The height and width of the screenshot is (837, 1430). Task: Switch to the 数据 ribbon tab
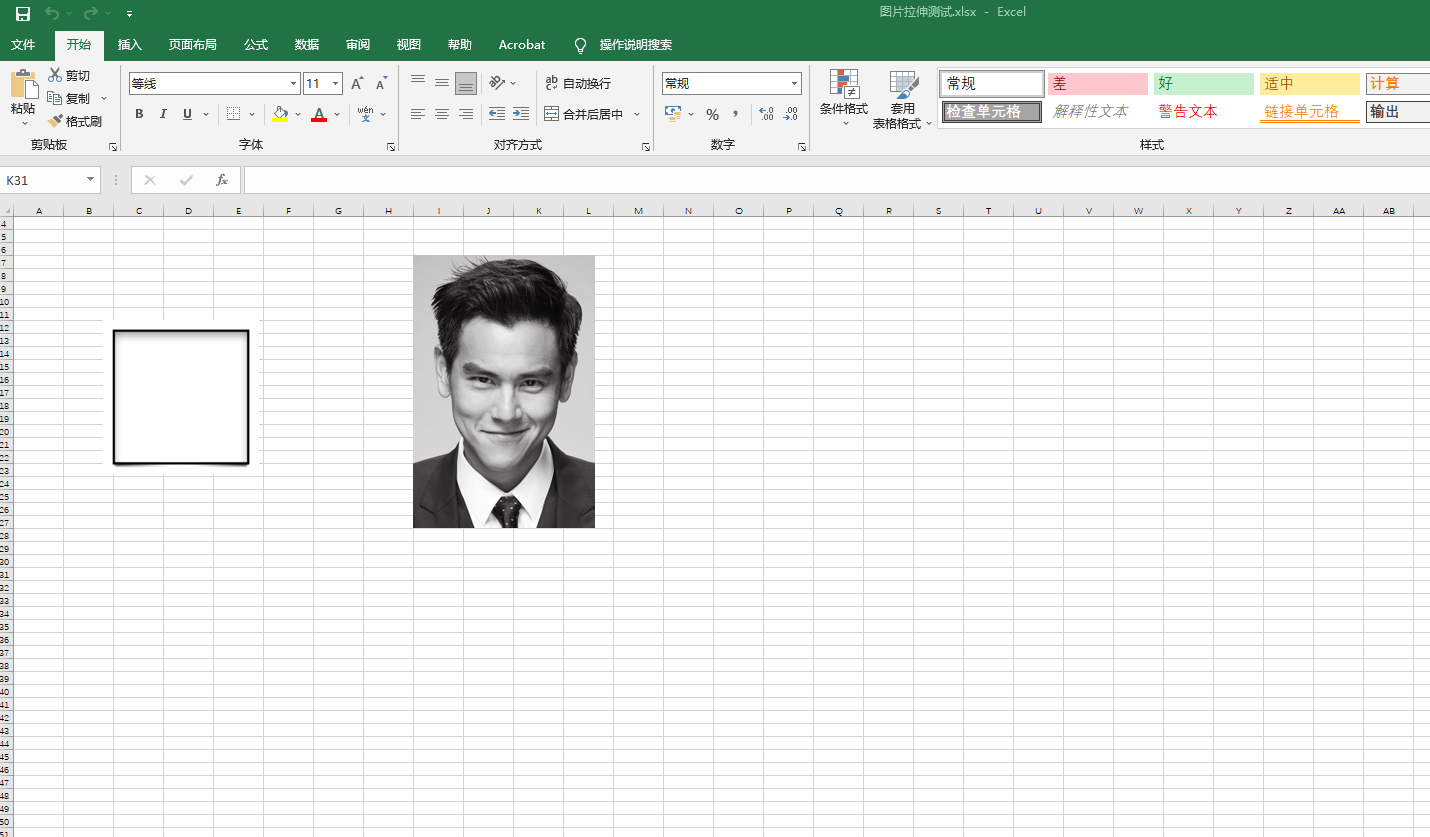pyautogui.click(x=306, y=44)
